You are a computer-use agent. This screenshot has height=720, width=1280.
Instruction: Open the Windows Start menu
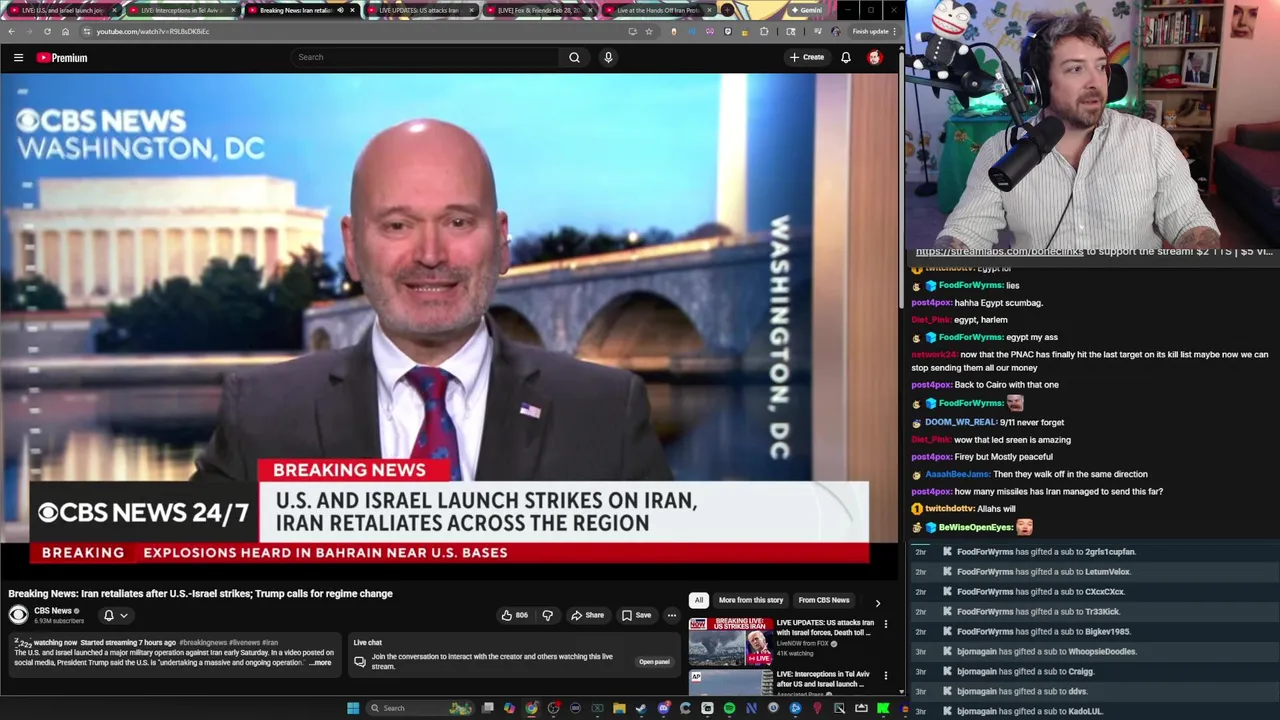pyautogui.click(x=353, y=708)
